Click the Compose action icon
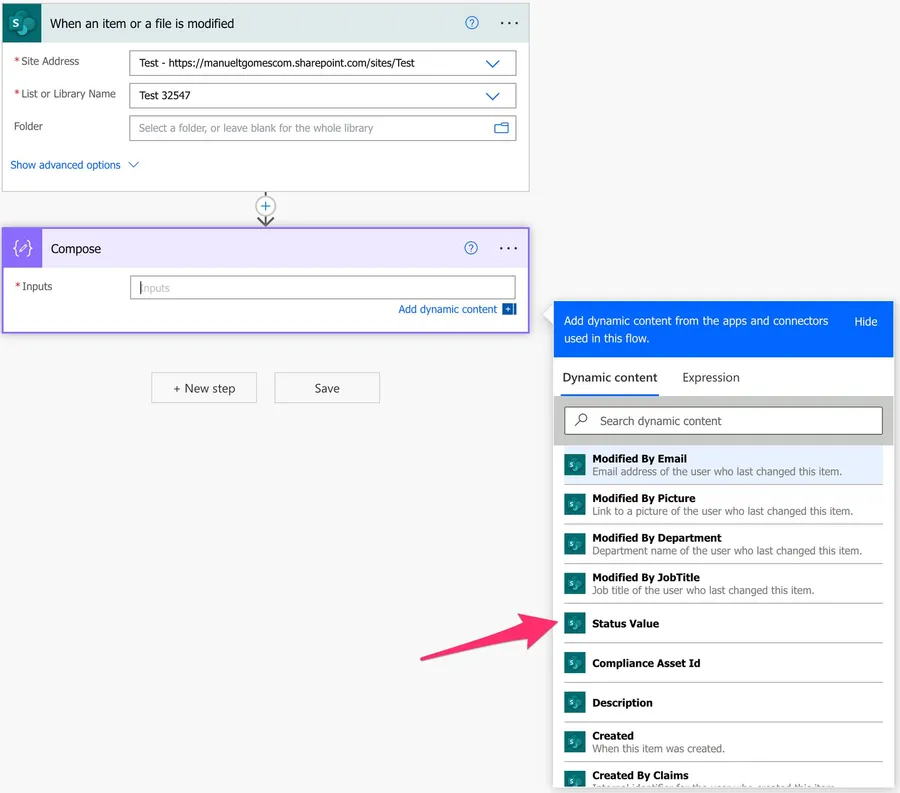Image resolution: width=900 pixels, height=793 pixels. click(22, 249)
